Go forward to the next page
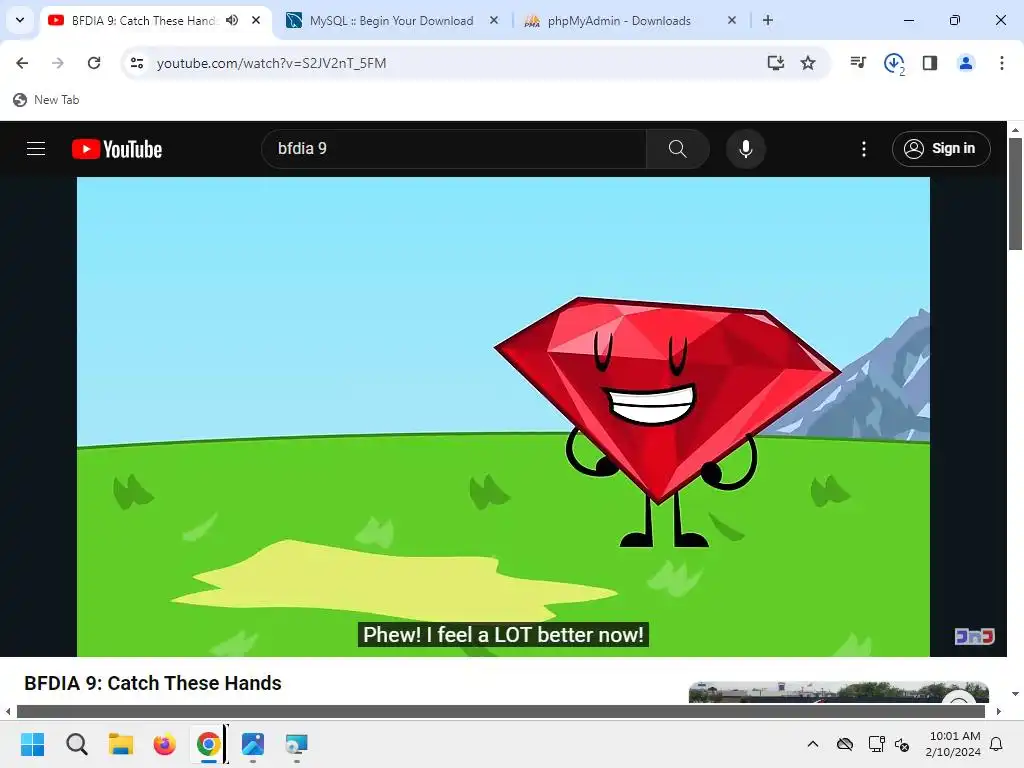The width and height of the screenshot is (1024, 768). (58, 63)
